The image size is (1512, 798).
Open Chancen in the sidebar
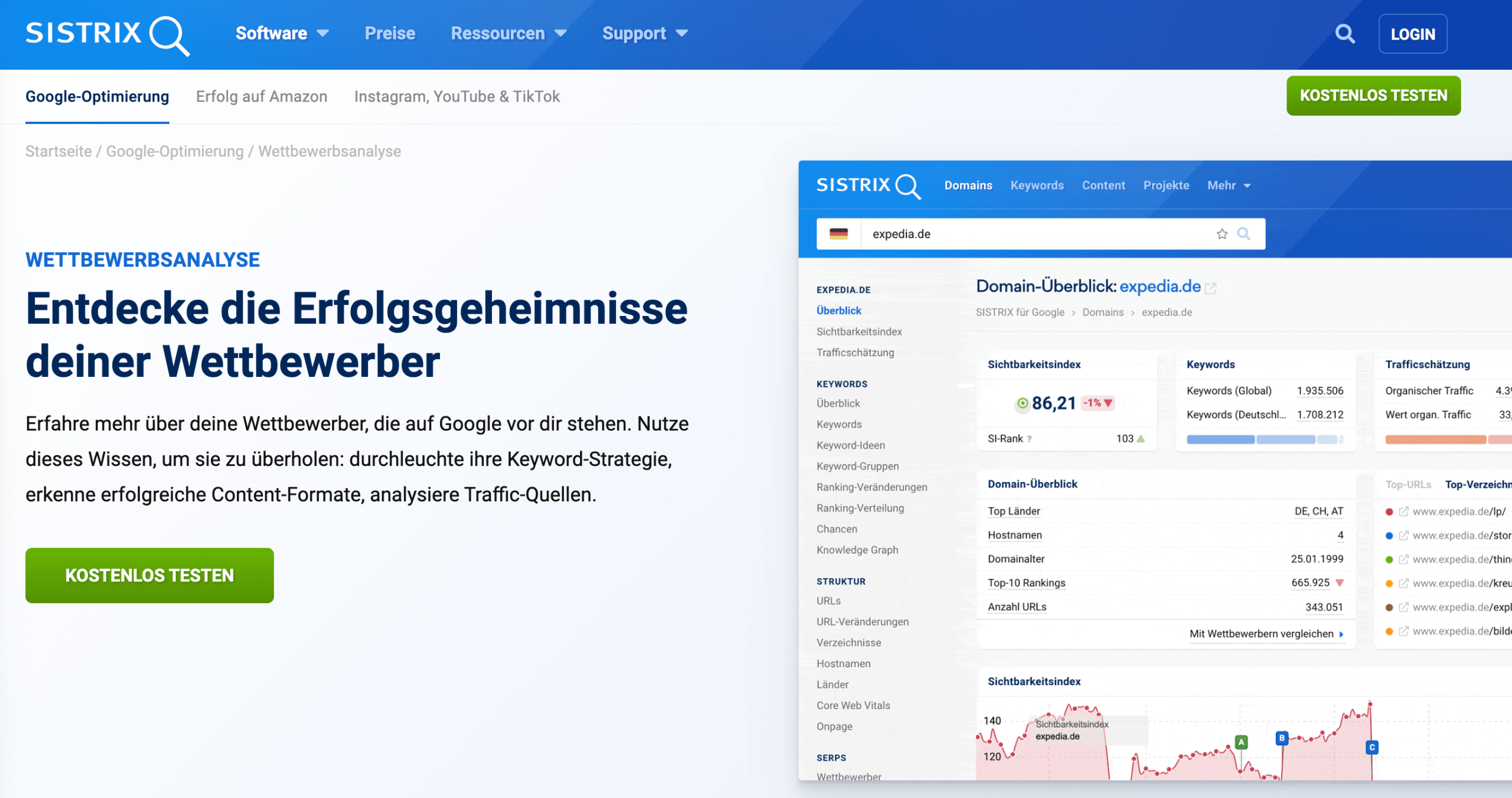[x=837, y=529]
